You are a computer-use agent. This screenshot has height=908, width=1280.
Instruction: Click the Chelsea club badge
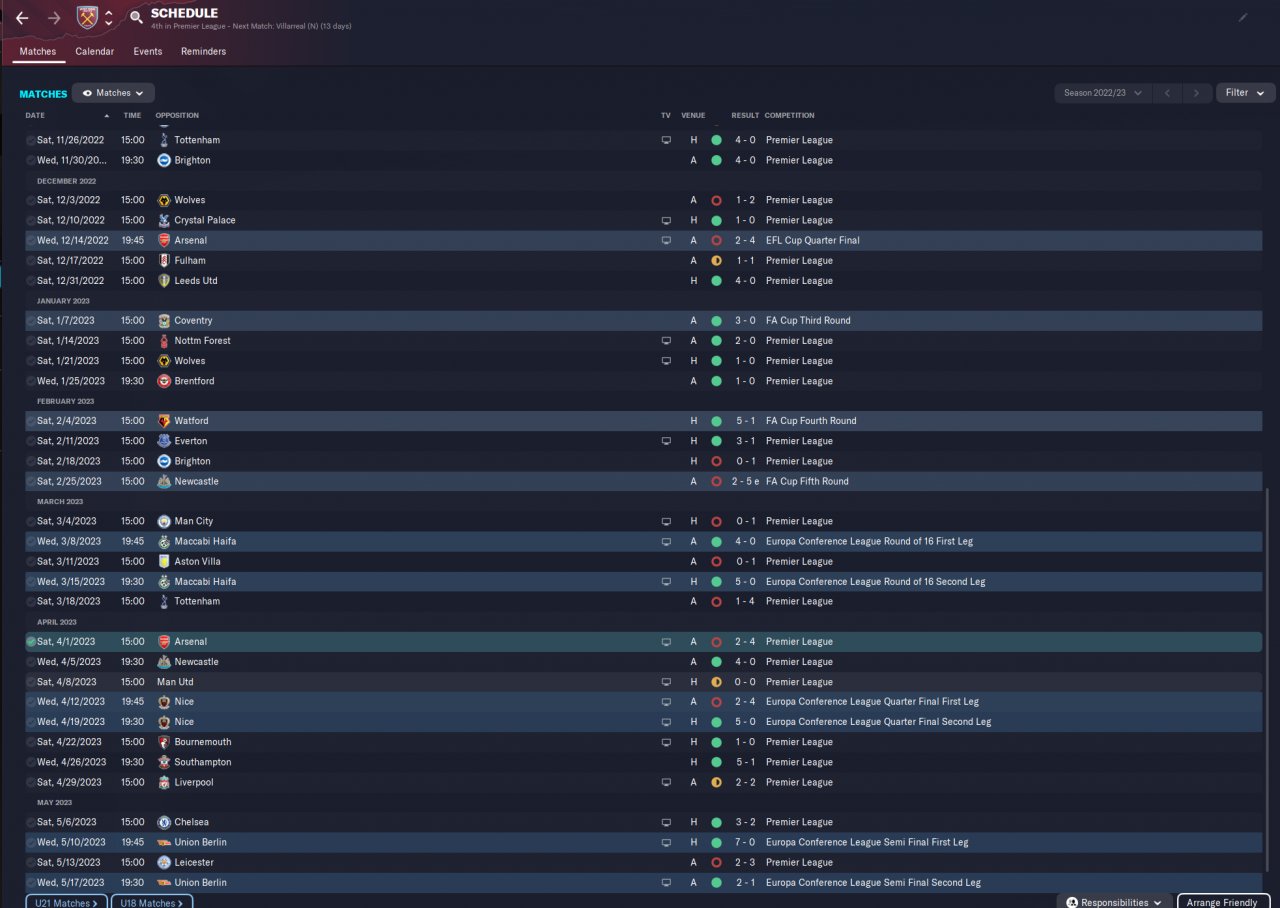coord(164,822)
